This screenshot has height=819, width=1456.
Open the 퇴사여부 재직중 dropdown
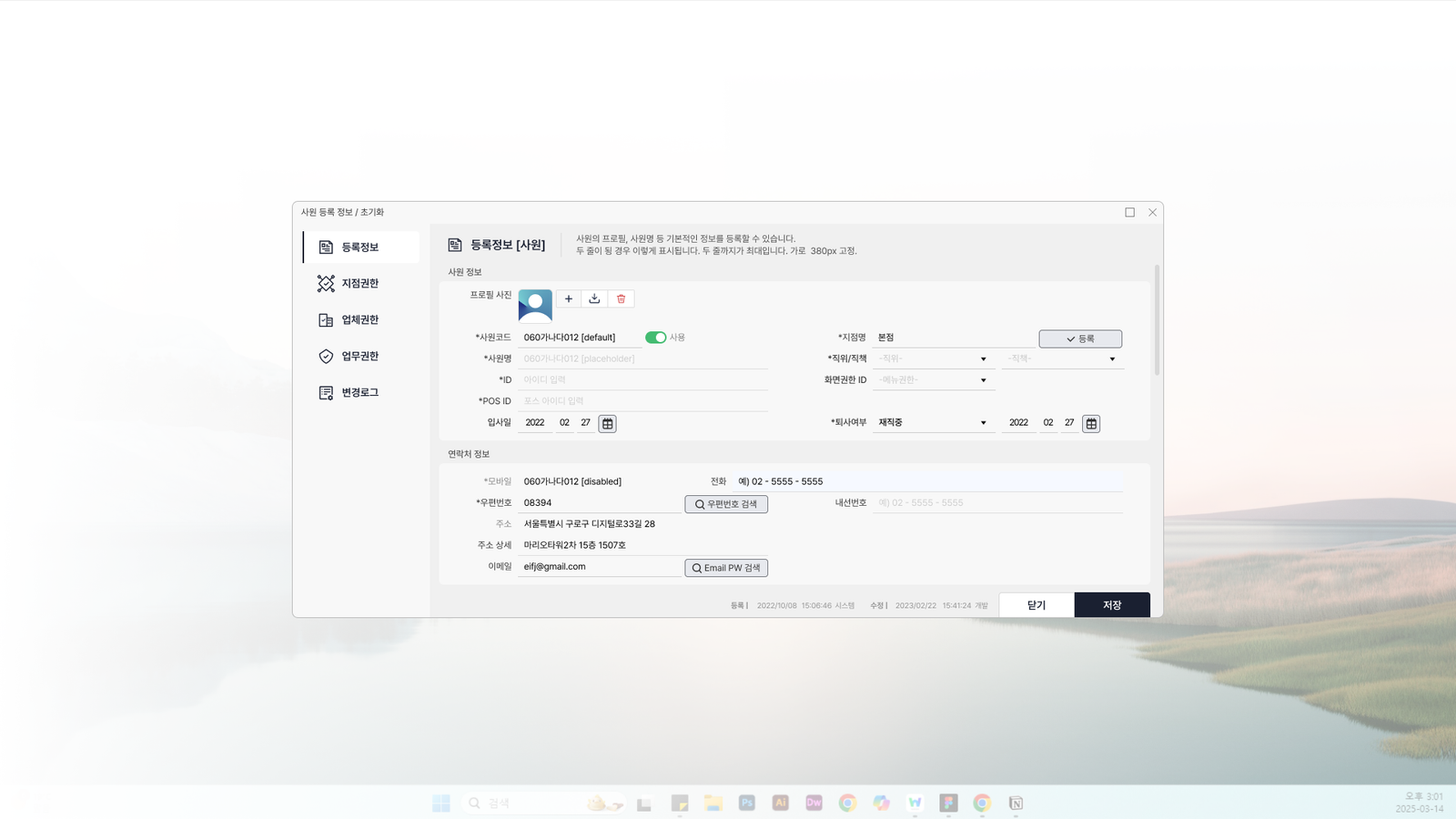tap(933, 423)
